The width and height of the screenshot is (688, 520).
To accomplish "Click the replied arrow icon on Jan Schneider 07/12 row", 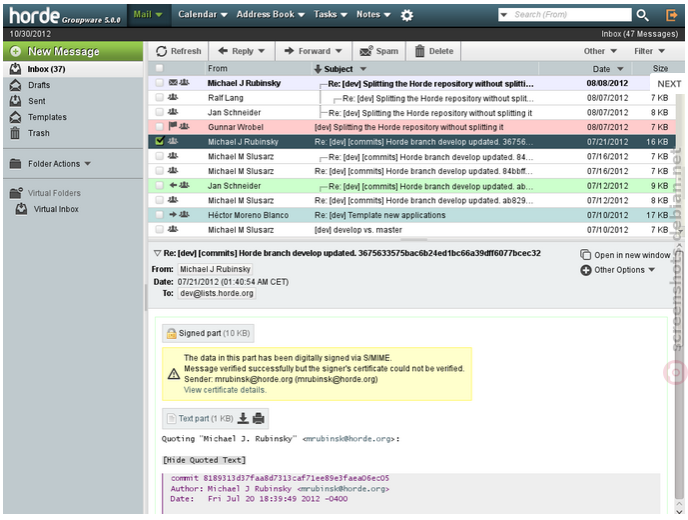I will [x=173, y=185].
